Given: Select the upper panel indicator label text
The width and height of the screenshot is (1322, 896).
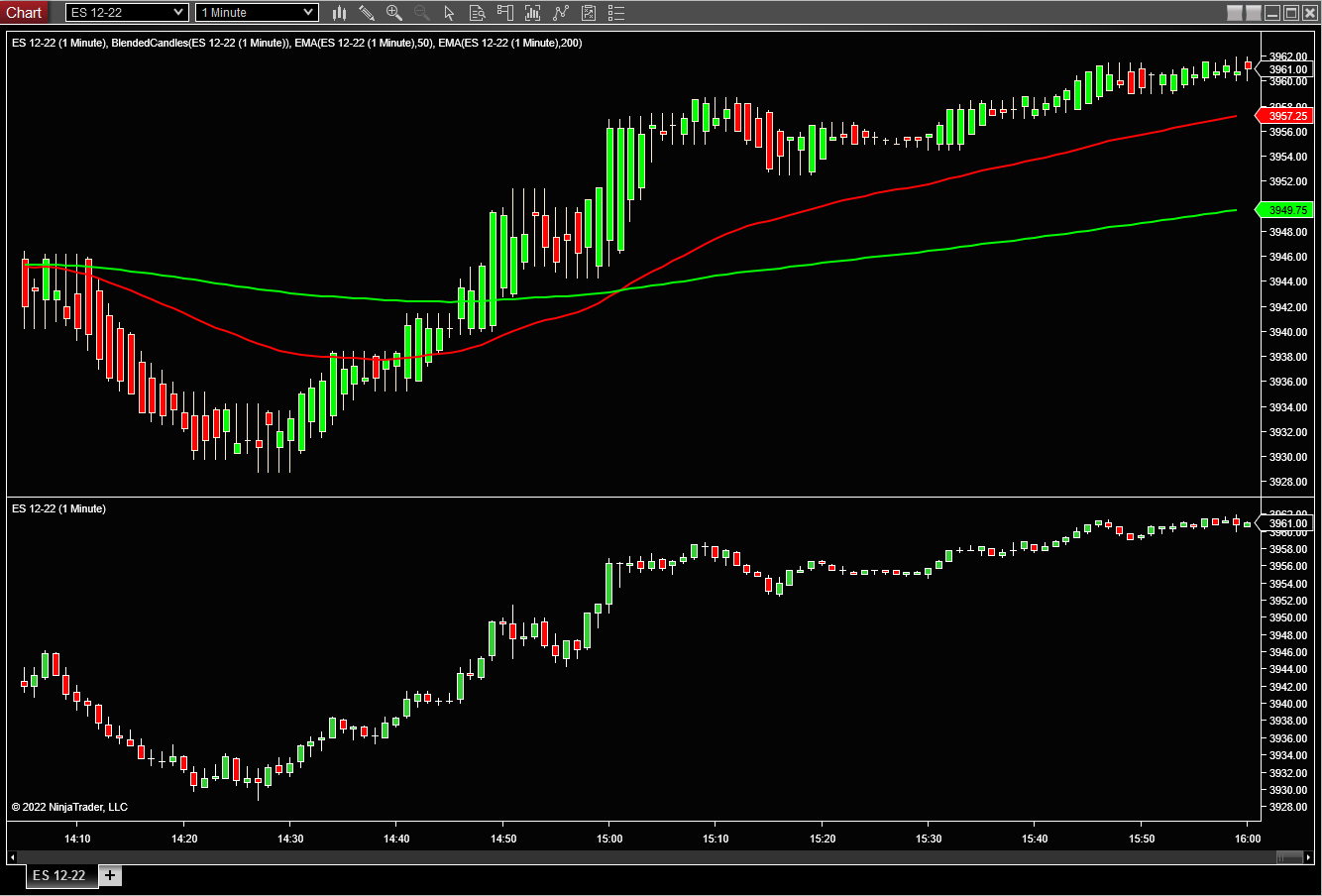Looking at the screenshot, I should point(297,43).
